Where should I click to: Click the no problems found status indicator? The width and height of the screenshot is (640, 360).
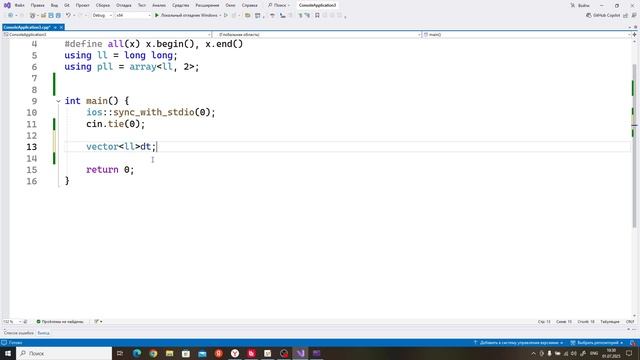pyautogui.click(x=60, y=322)
